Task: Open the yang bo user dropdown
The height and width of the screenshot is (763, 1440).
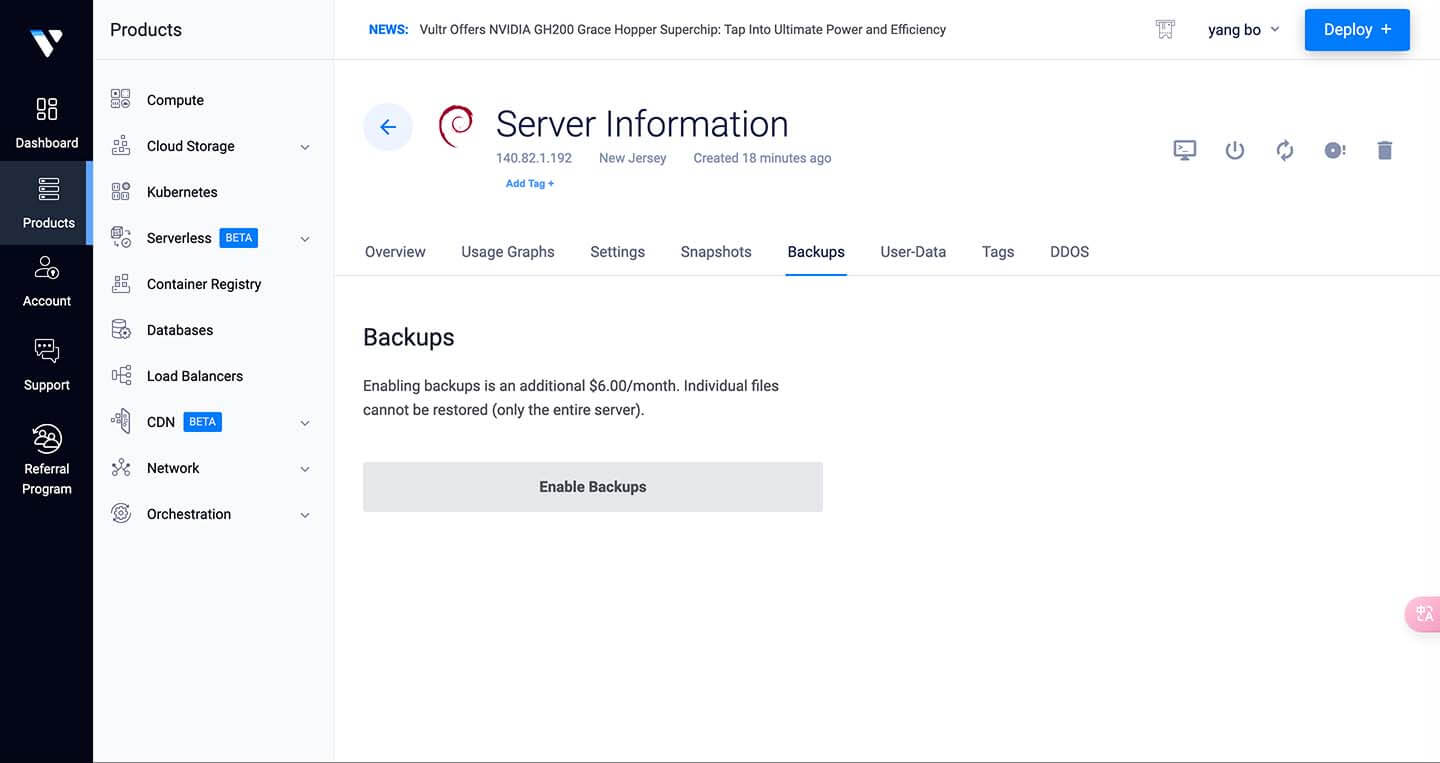Action: click(x=1243, y=30)
